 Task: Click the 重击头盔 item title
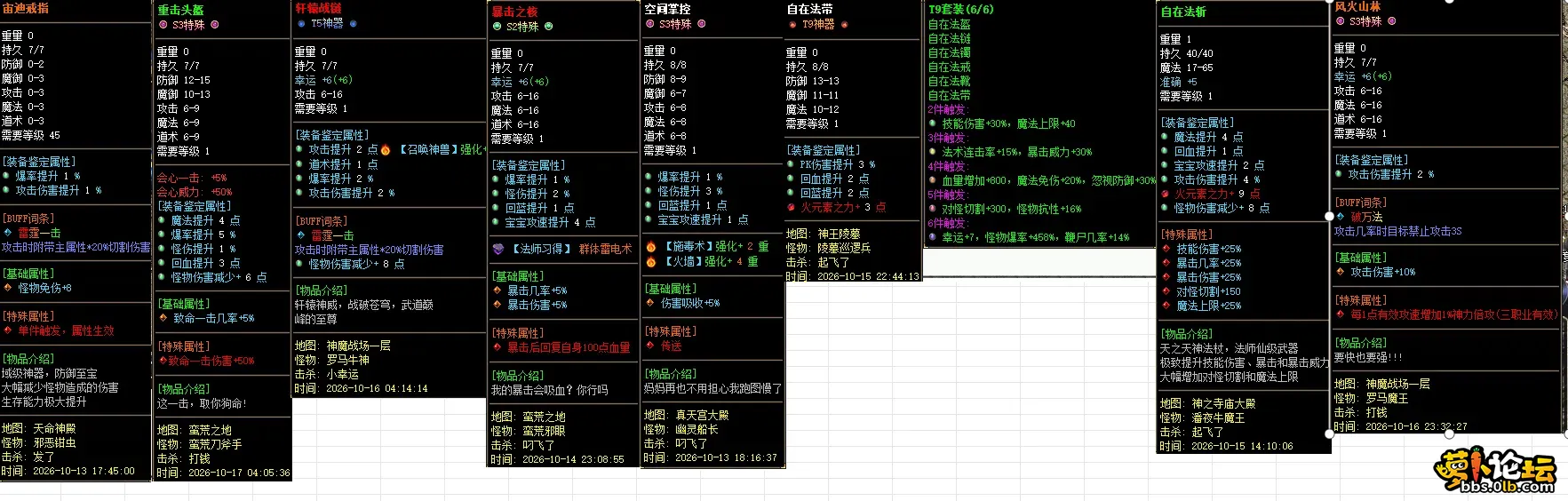(180, 10)
